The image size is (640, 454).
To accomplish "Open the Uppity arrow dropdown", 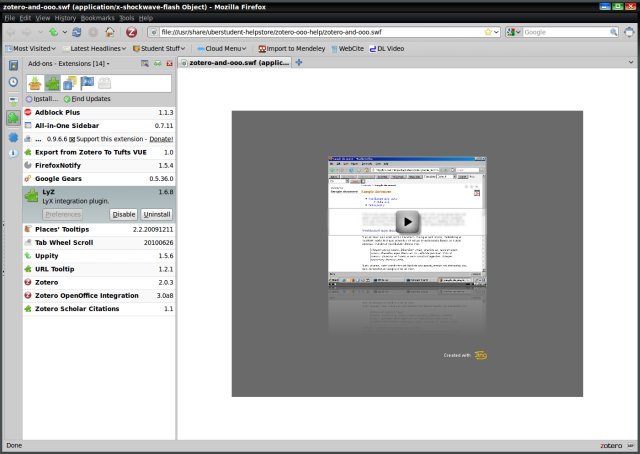I will click(x=64, y=32).
